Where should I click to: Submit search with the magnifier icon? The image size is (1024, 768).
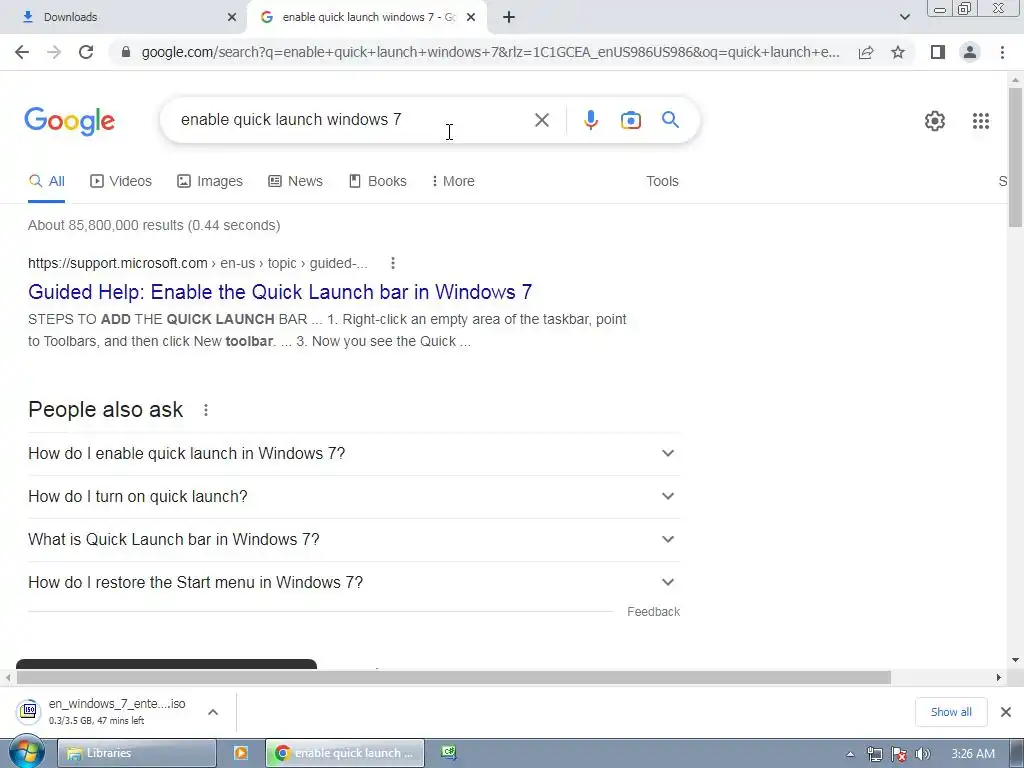click(x=670, y=120)
